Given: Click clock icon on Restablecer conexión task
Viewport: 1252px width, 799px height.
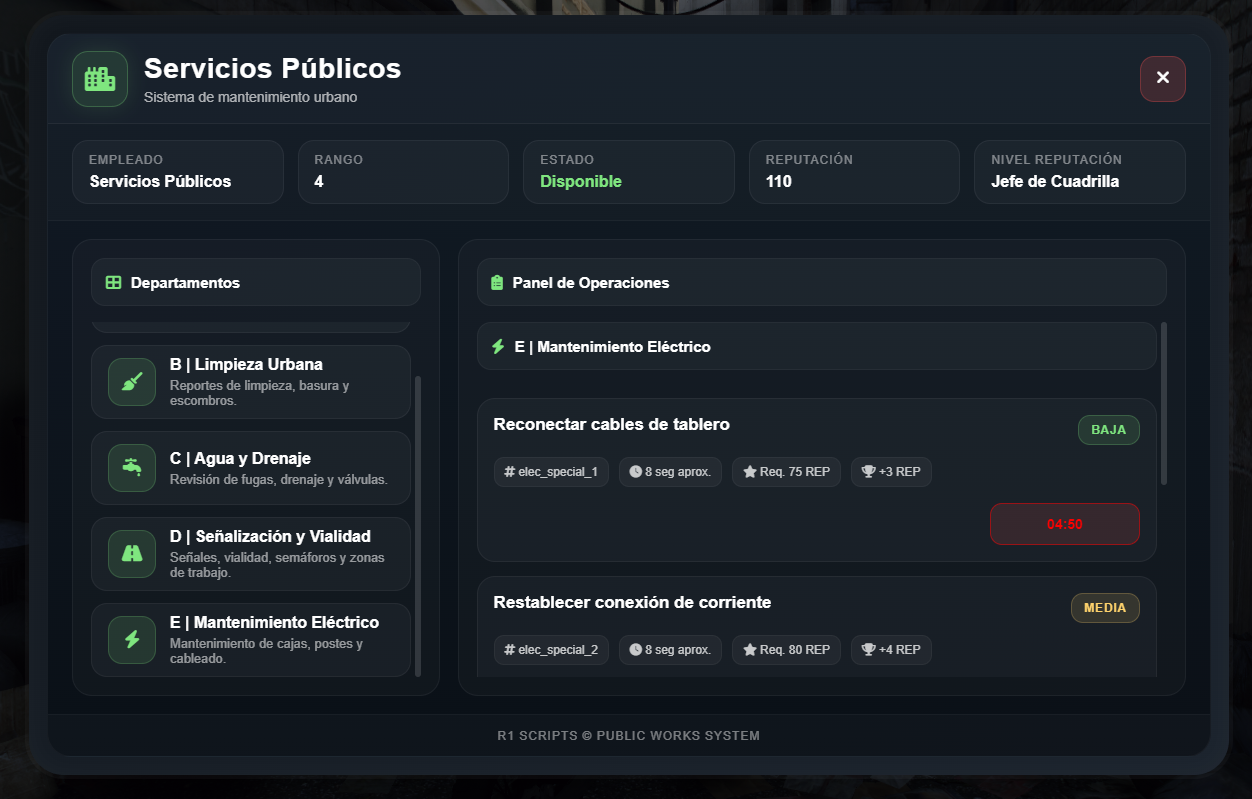Looking at the screenshot, I should pyautogui.click(x=636, y=650).
